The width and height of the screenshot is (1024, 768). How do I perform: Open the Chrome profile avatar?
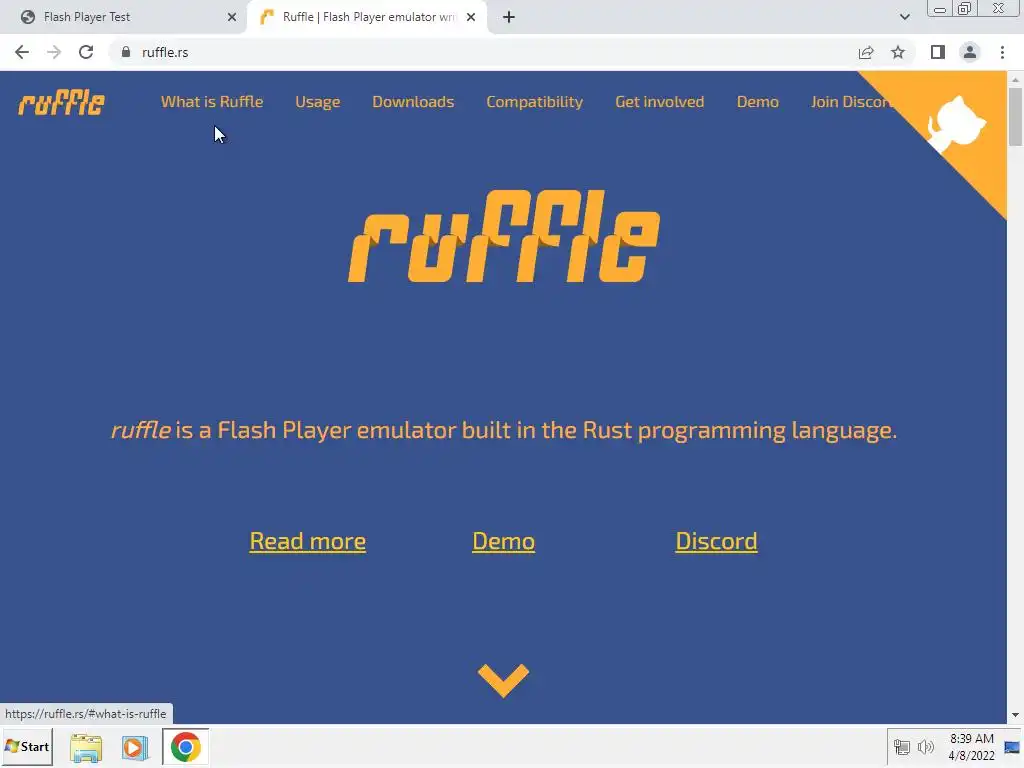(970, 52)
